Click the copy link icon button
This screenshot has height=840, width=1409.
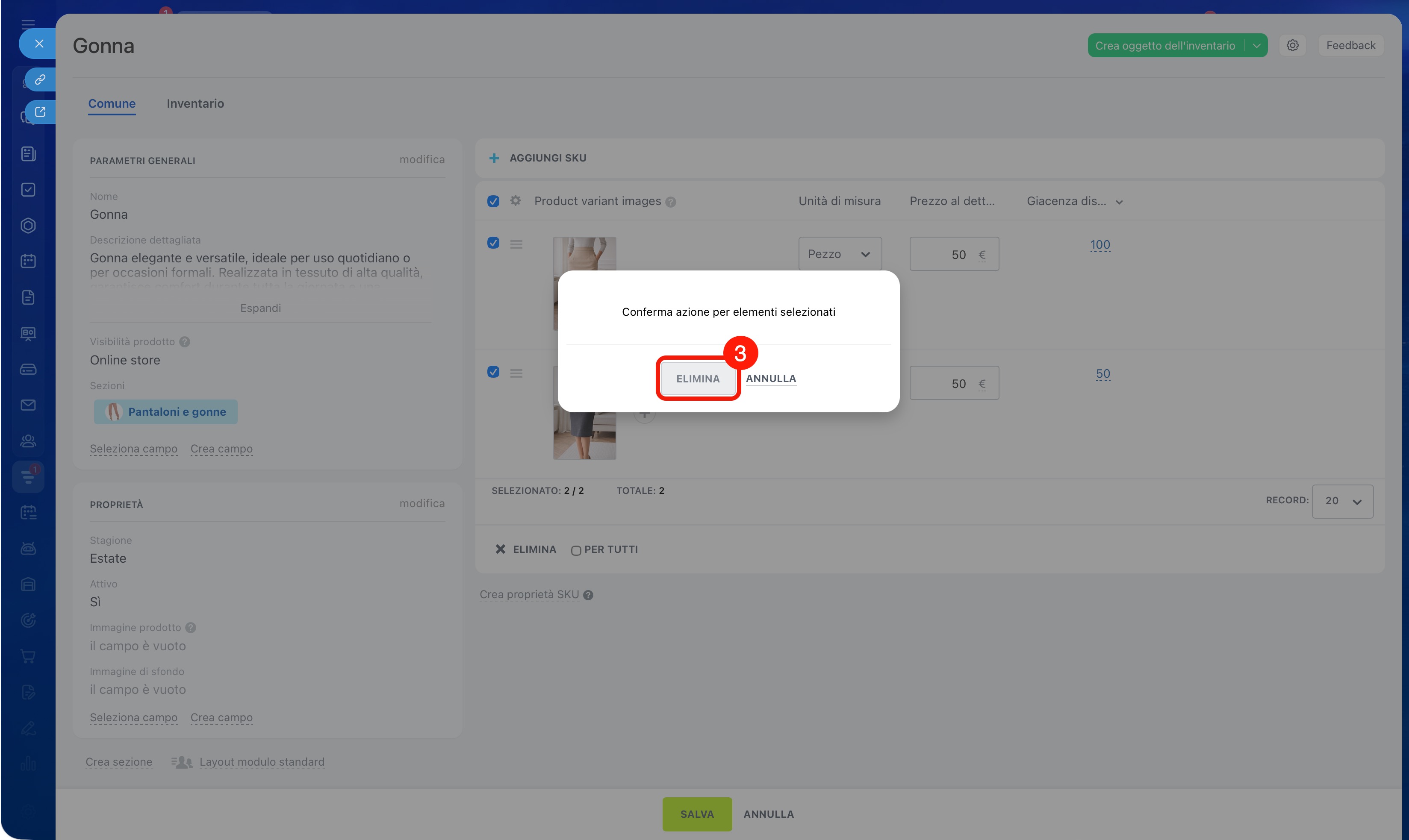pos(40,79)
